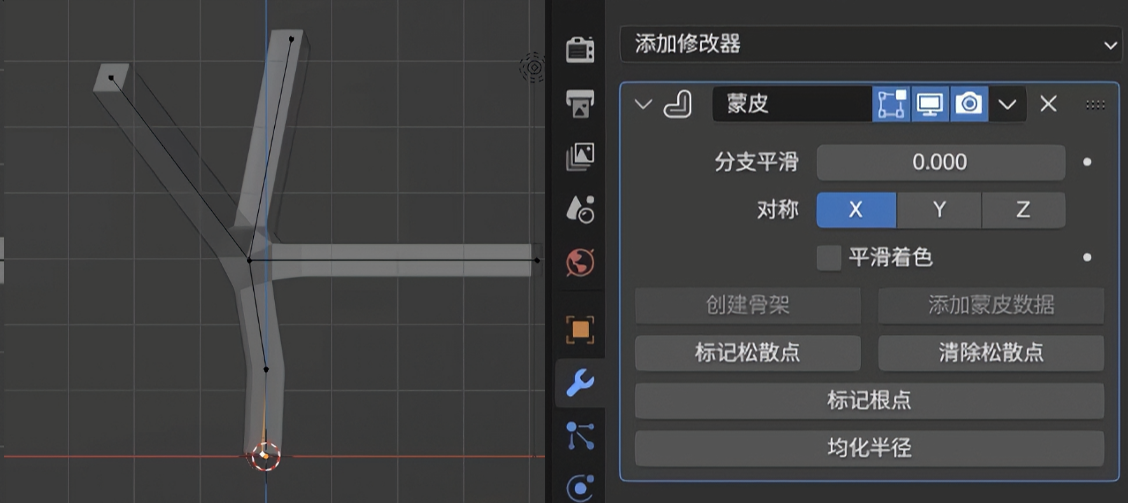
Task: Grab the modifier panel drag handle
Action: (x=1096, y=105)
